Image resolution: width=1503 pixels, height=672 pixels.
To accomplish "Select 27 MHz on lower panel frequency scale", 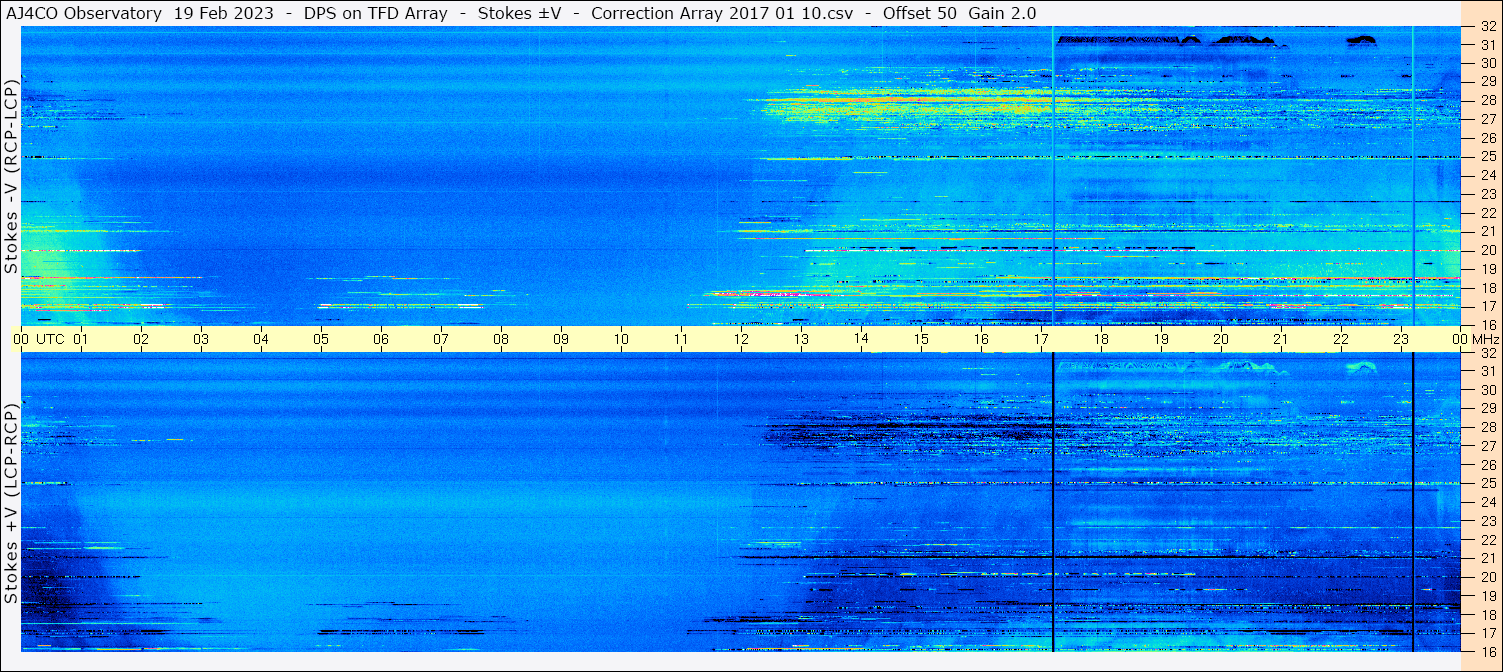I will (1488, 446).
